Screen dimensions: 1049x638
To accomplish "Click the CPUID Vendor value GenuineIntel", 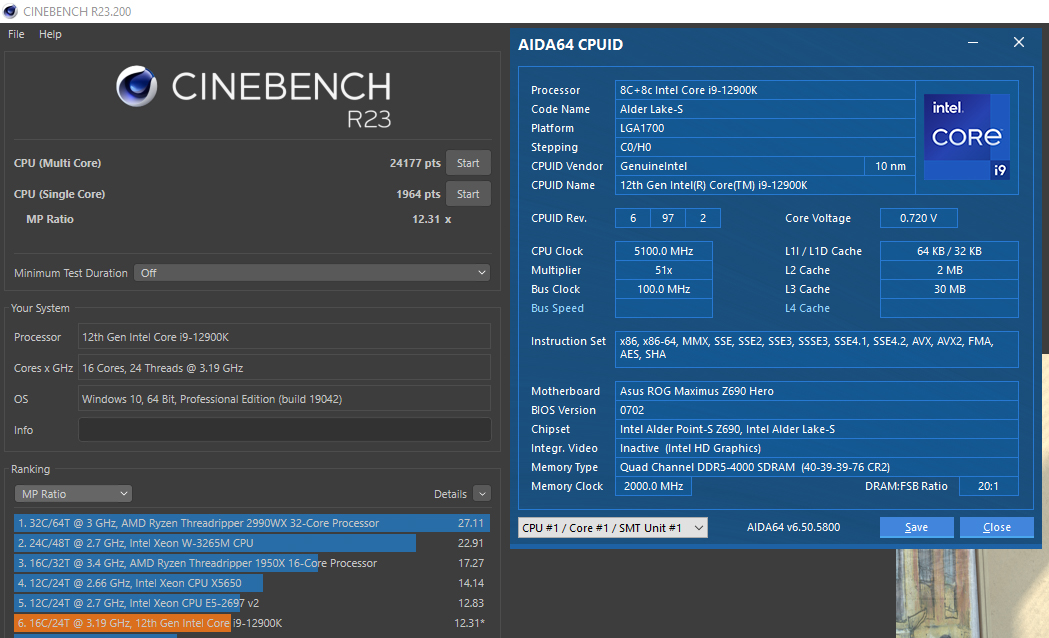I will pos(739,166).
